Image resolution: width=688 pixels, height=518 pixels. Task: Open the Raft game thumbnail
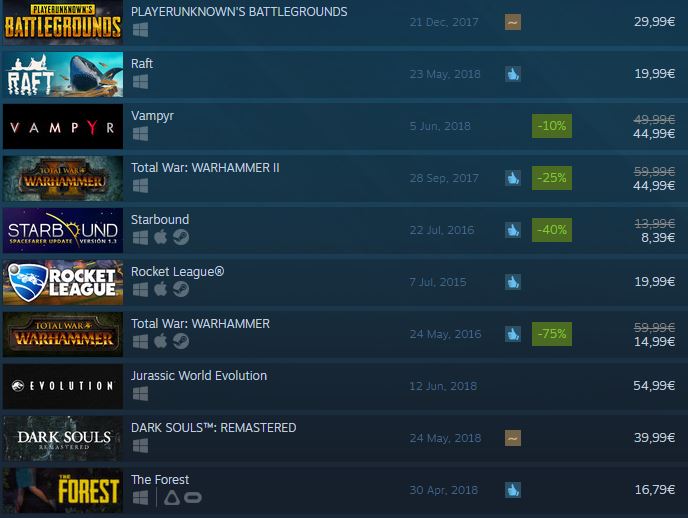(63, 74)
